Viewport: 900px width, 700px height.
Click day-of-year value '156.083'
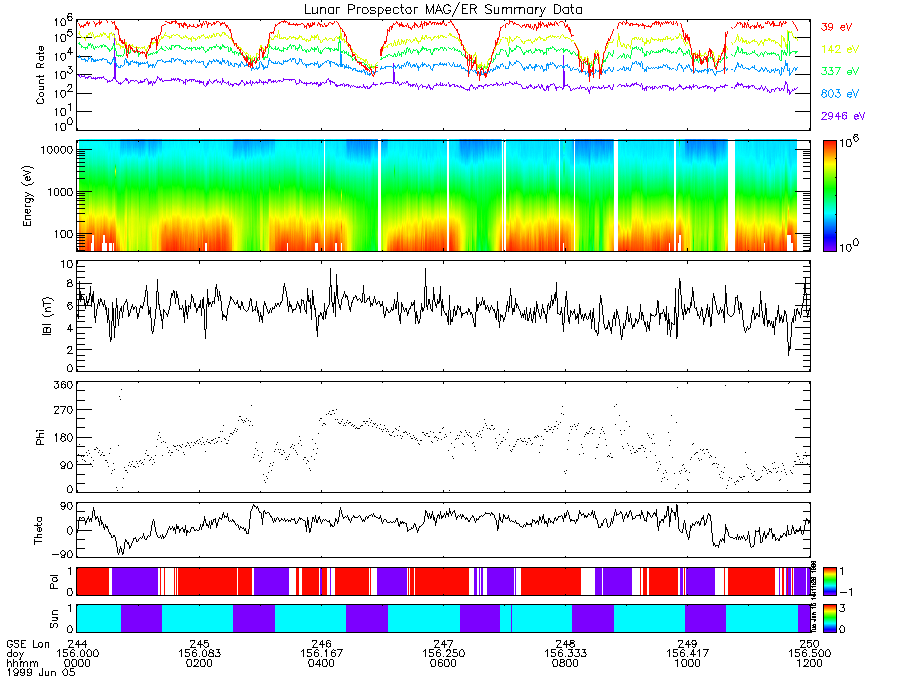point(199,654)
